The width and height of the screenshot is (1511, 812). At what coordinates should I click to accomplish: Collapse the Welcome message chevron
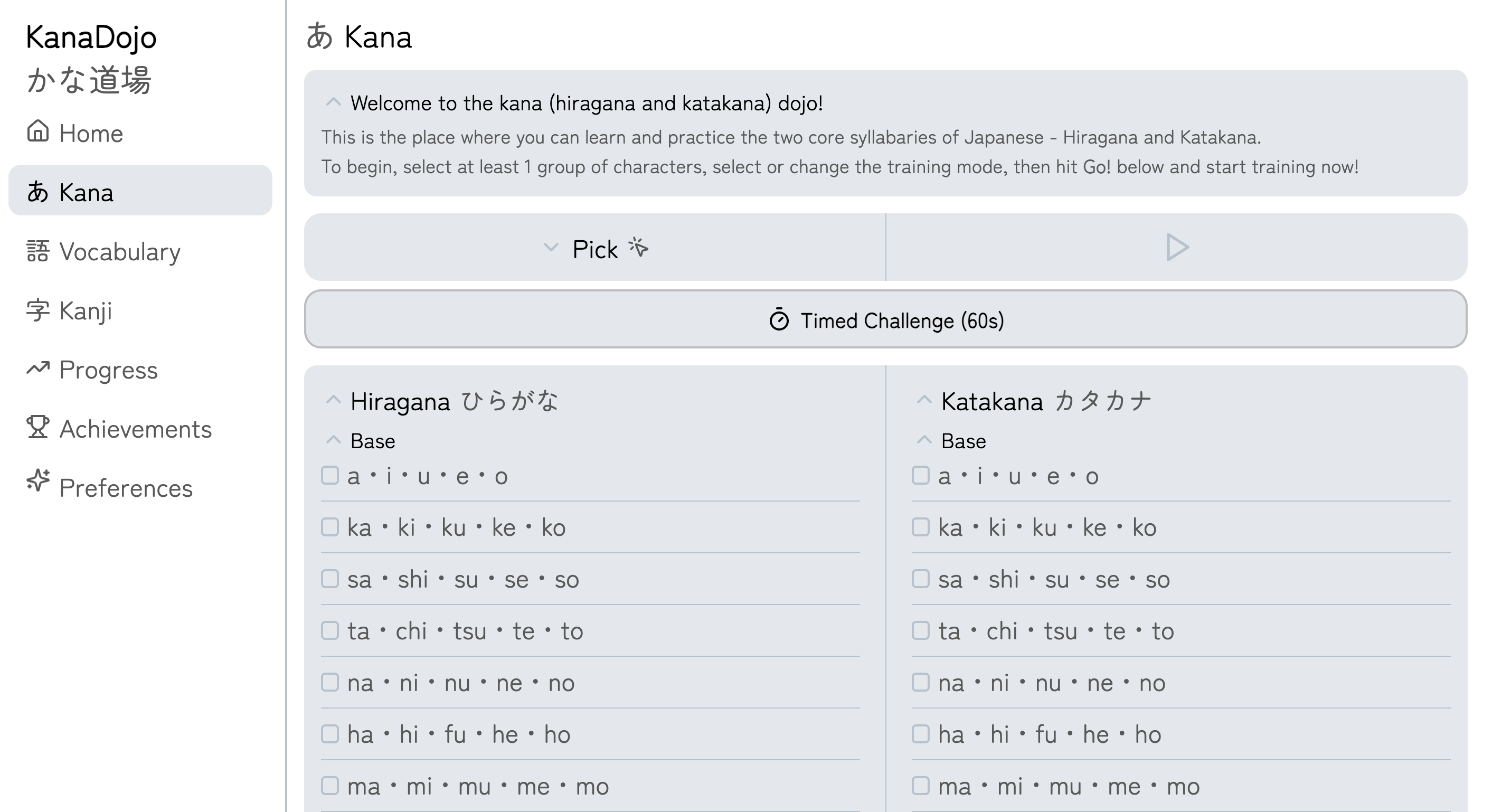click(x=333, y=102)
